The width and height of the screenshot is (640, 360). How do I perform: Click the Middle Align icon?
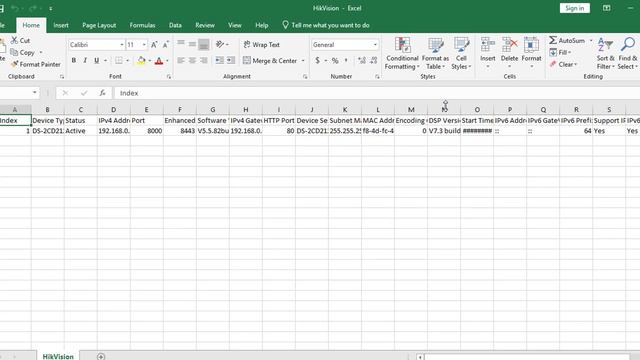(x=192, y=44)
